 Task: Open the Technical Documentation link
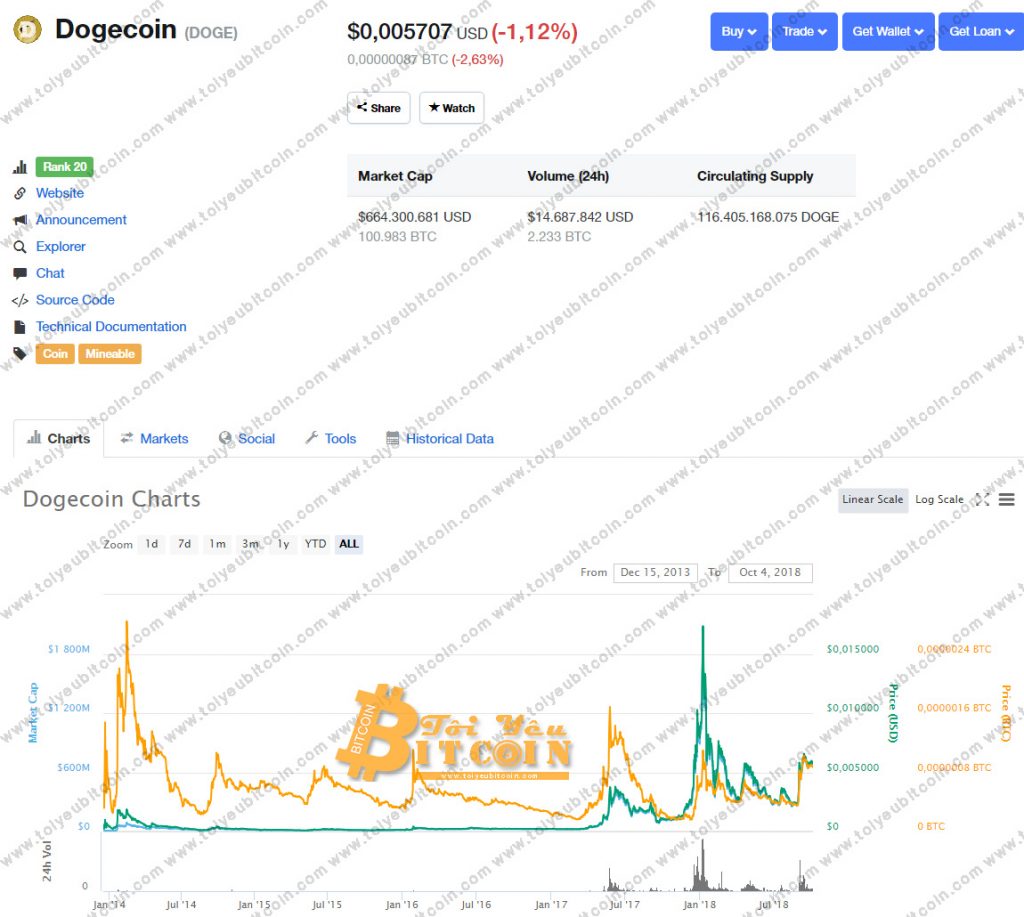pyautogui.click(x=111, y=327)
